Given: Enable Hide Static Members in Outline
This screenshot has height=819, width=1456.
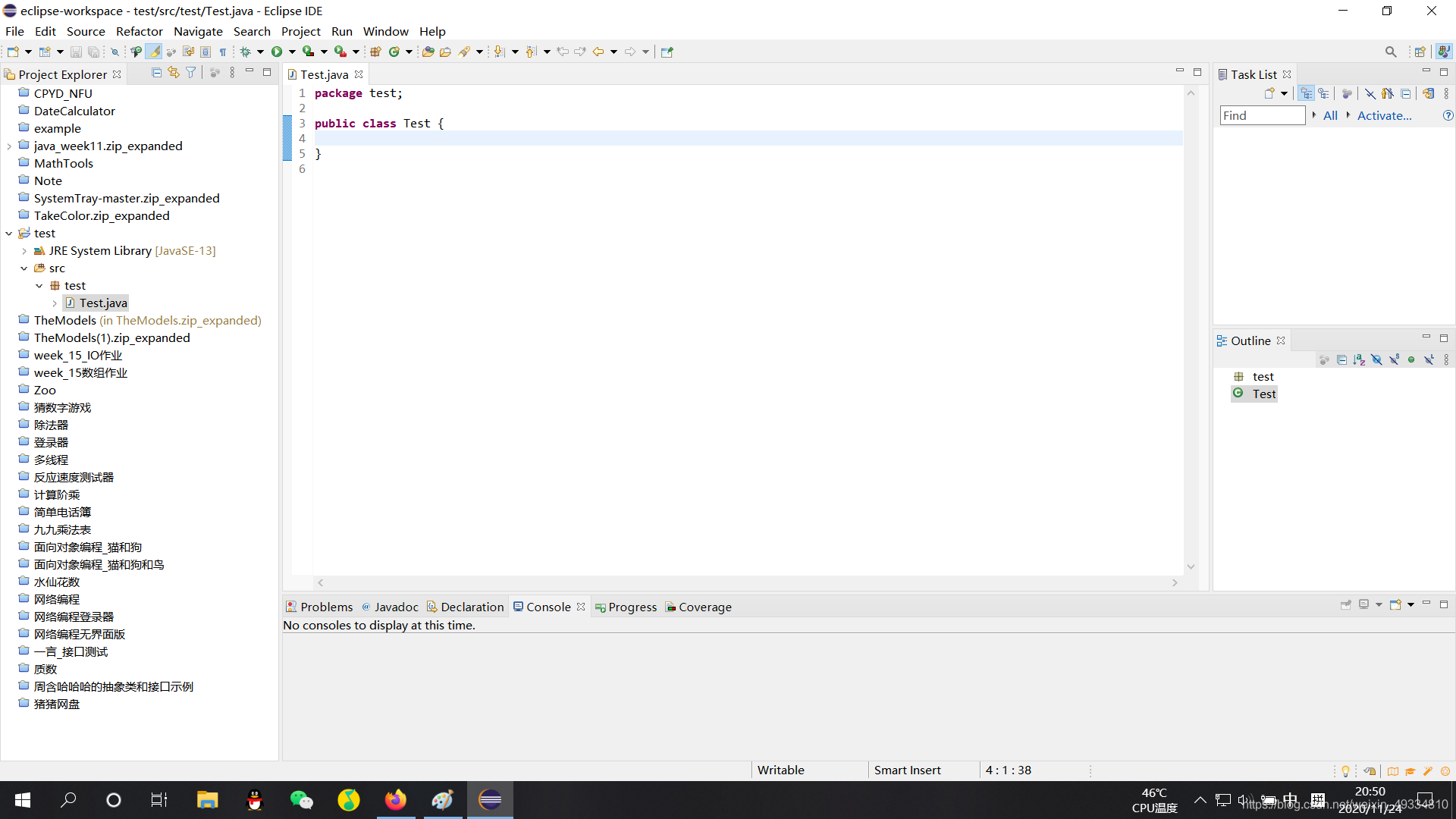Looking at the screenshot, I should tap(1395, 359).
